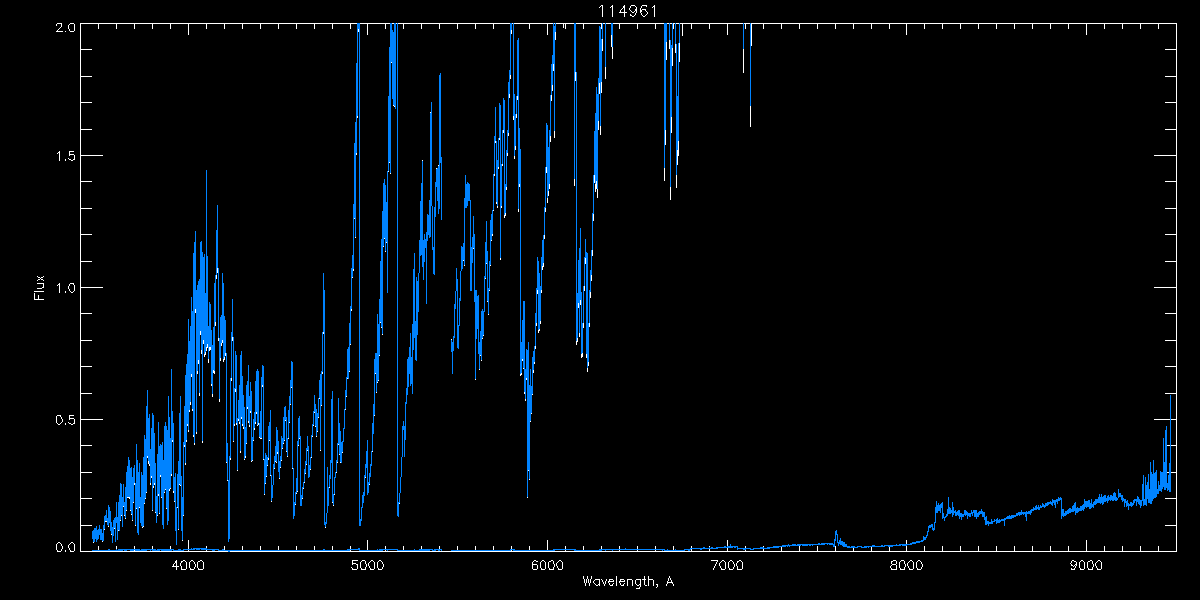This screenshot has width=1200, height=600.
Task: Click the 8000 wavelength tick label
Action: 906,566
